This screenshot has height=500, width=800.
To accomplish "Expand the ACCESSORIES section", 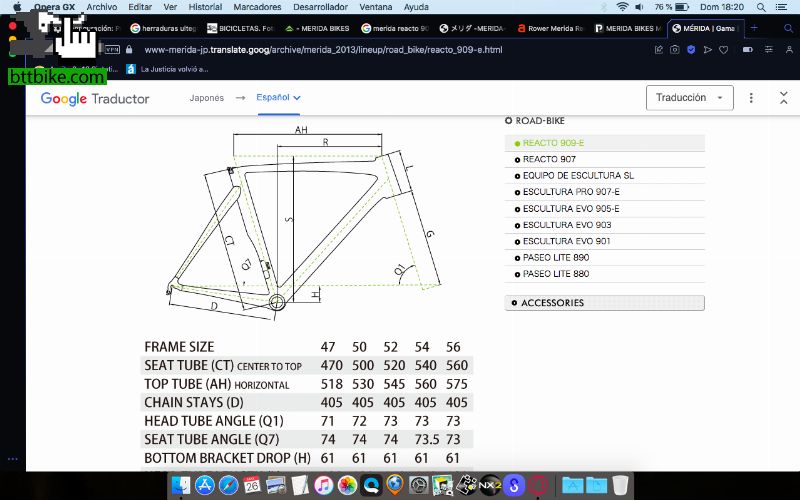I will click(x=604, y=303).
